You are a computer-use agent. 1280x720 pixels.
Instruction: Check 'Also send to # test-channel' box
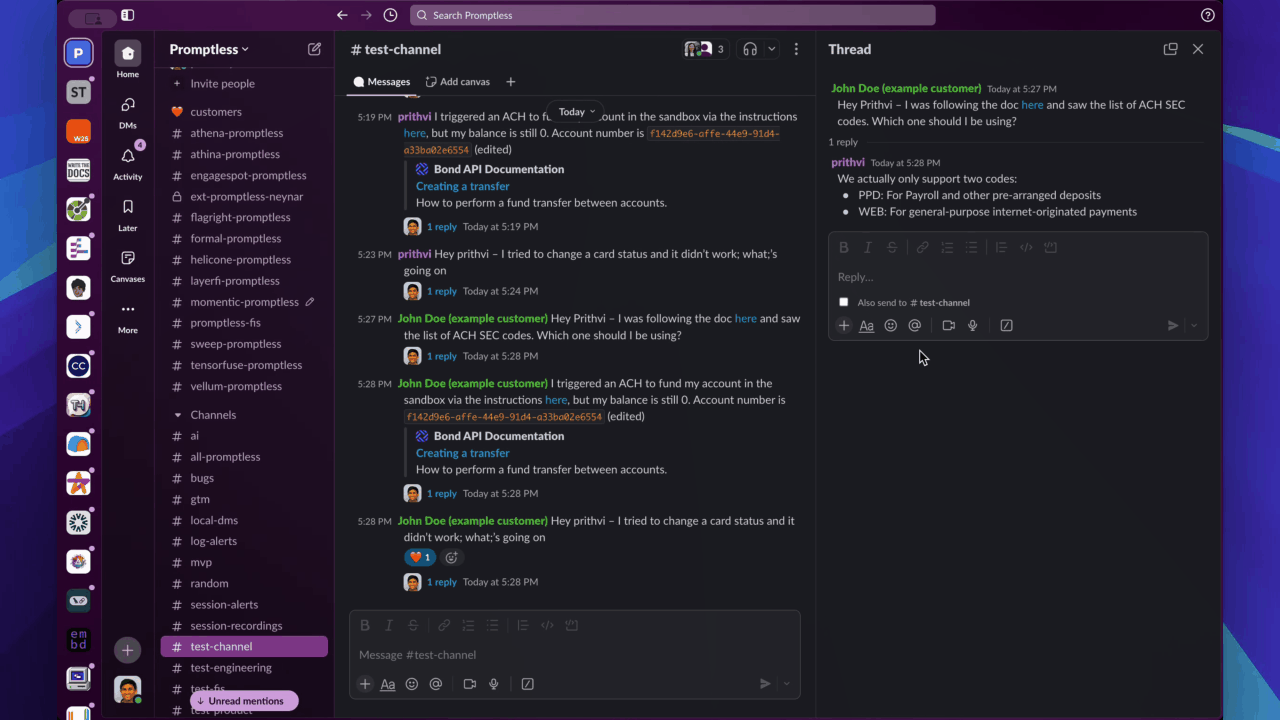pos(843,302)
